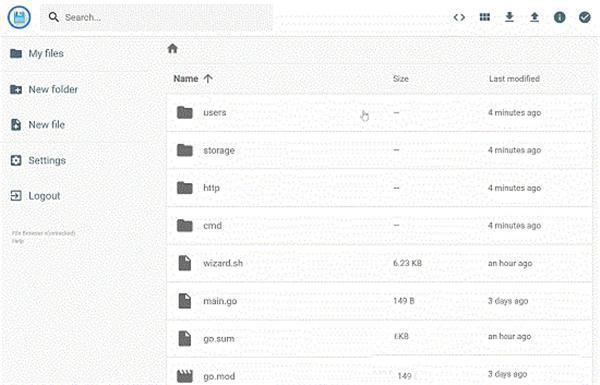Show file info via the info icon

(x=559, y=17)
